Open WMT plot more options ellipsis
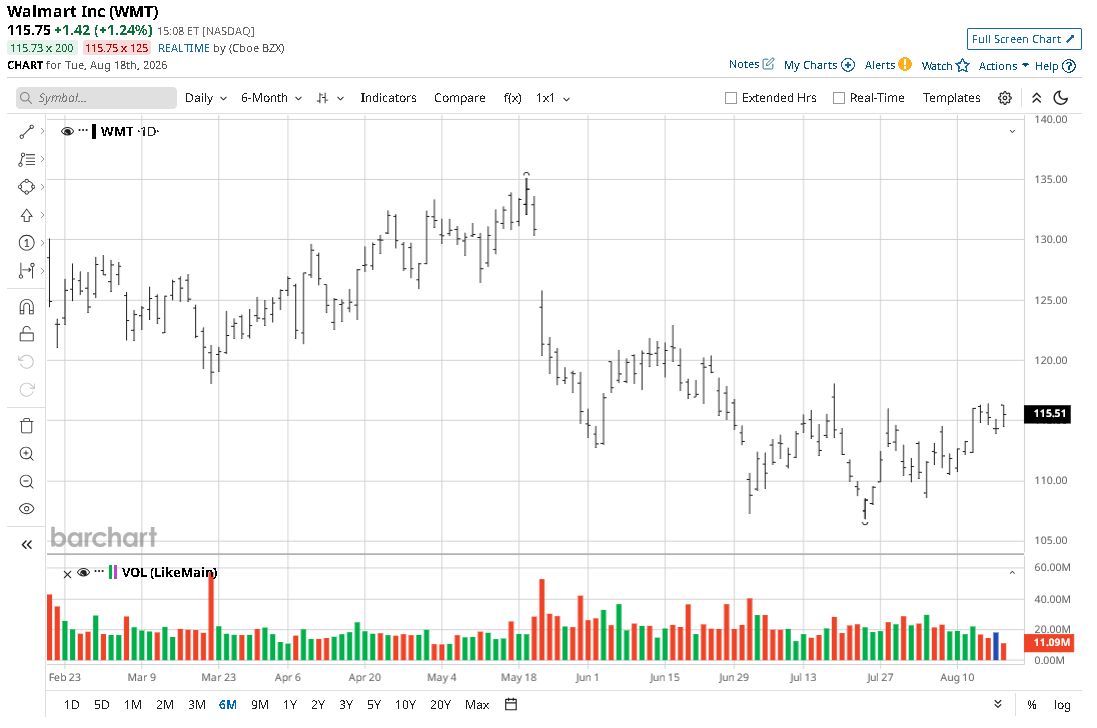 coord(83,130)
